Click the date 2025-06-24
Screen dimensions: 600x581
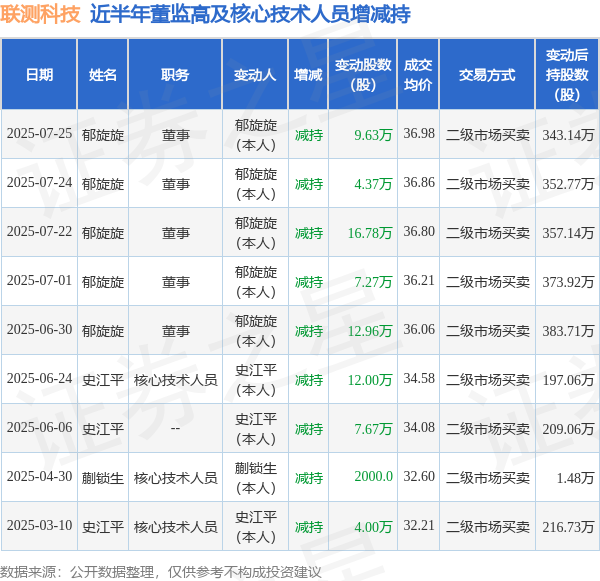[39, 379]
